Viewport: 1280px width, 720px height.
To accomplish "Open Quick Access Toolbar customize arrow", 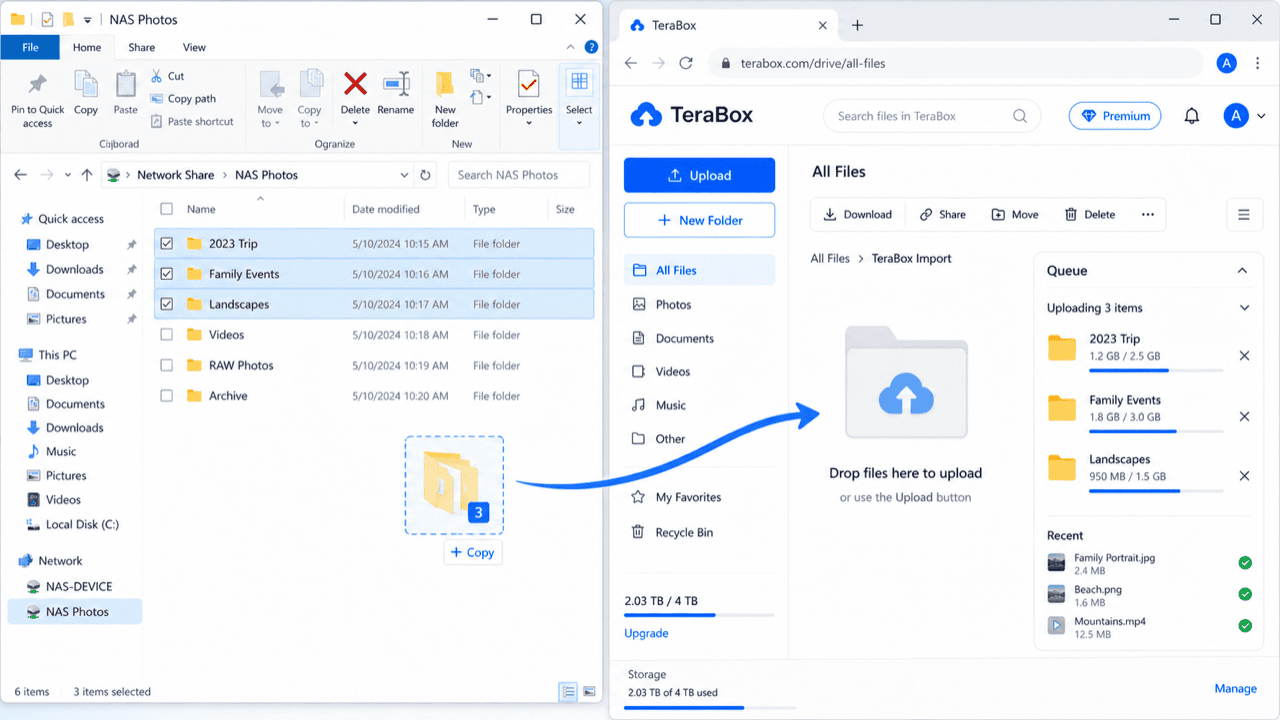I will [88, 20].
